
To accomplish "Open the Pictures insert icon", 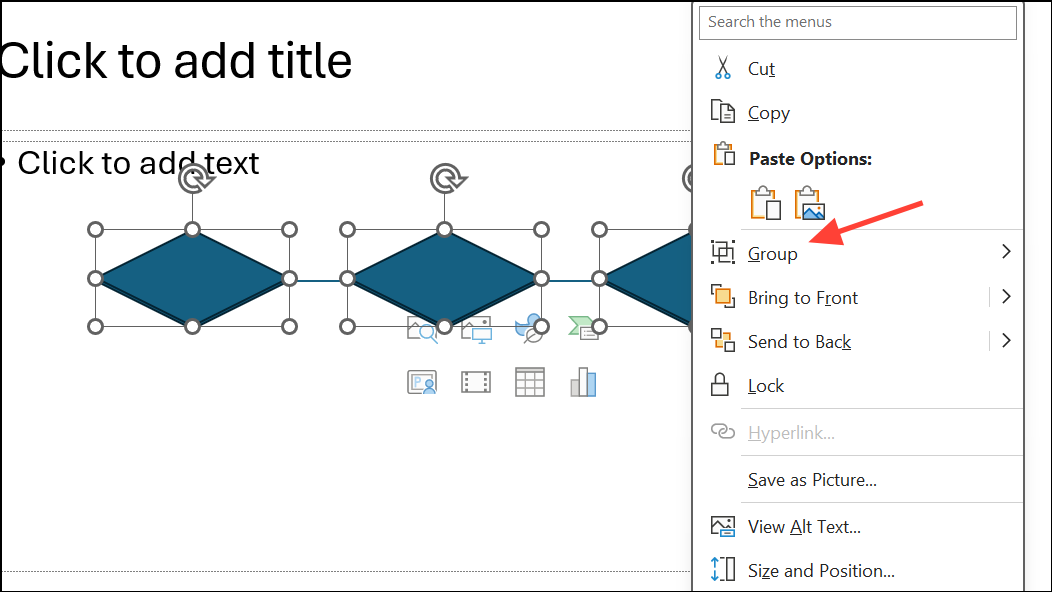I will click(477, 330).
